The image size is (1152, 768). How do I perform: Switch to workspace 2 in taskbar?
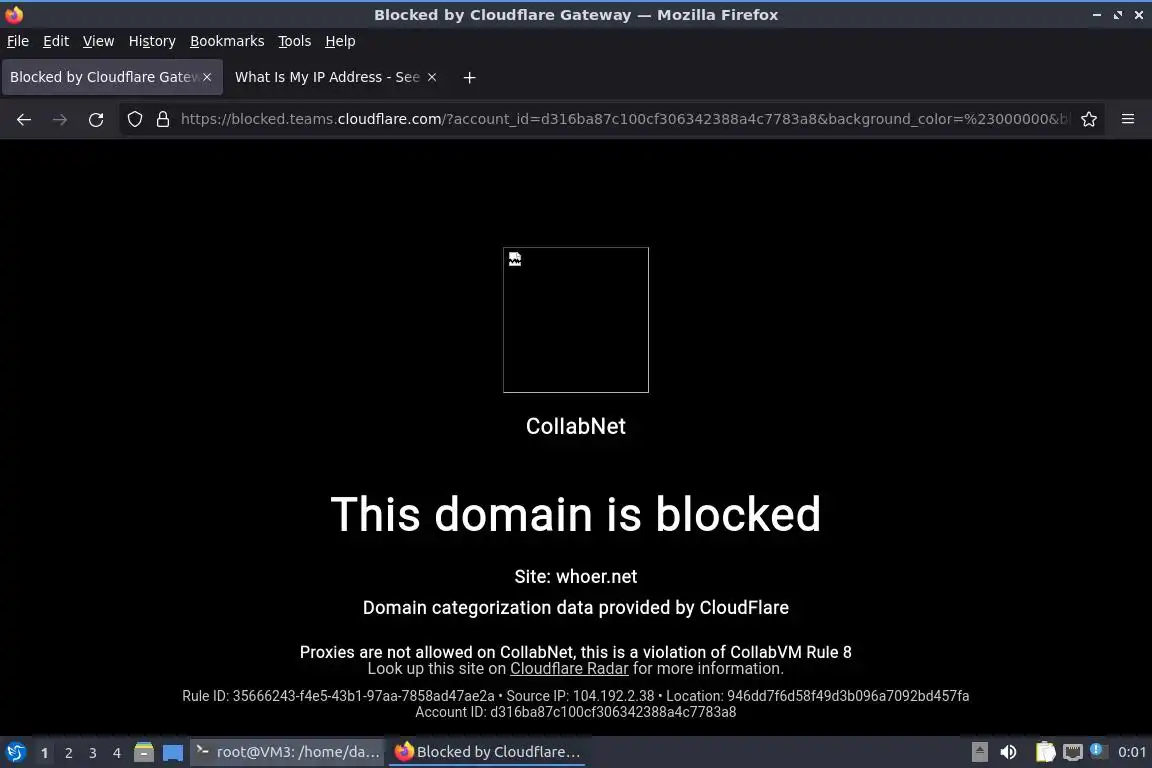[68, 753]
